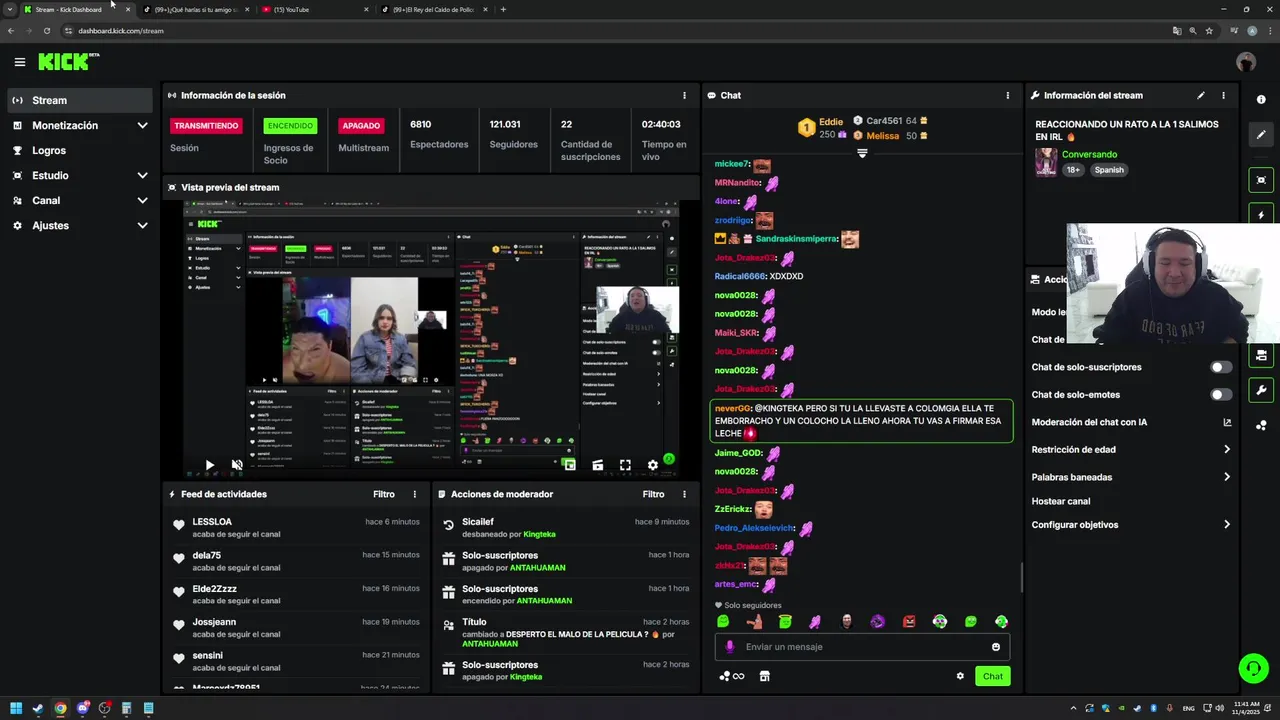The height and width of the screenshot is (720, 1280).
Task: Switch to the Qué harías si tu amigo tab
Action: click(x=194, y=9)
